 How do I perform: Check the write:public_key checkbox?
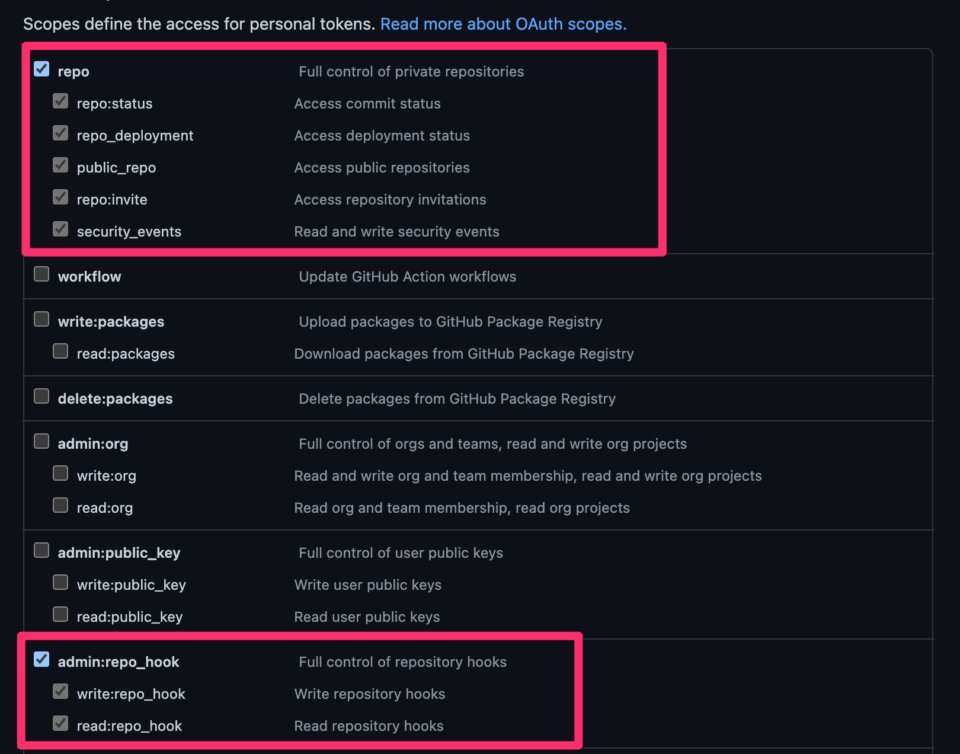61,582
